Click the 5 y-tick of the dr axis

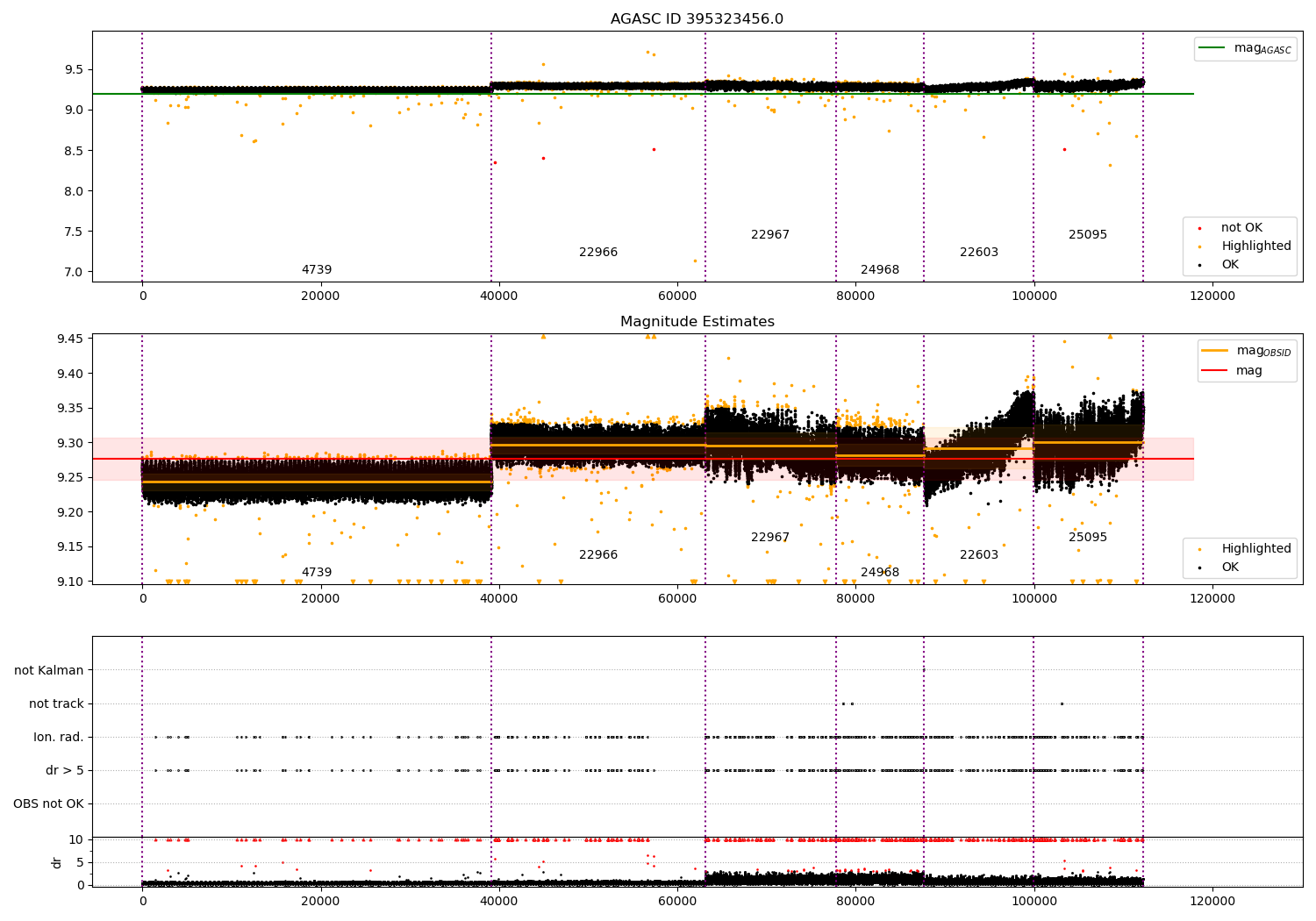[81, 862]
